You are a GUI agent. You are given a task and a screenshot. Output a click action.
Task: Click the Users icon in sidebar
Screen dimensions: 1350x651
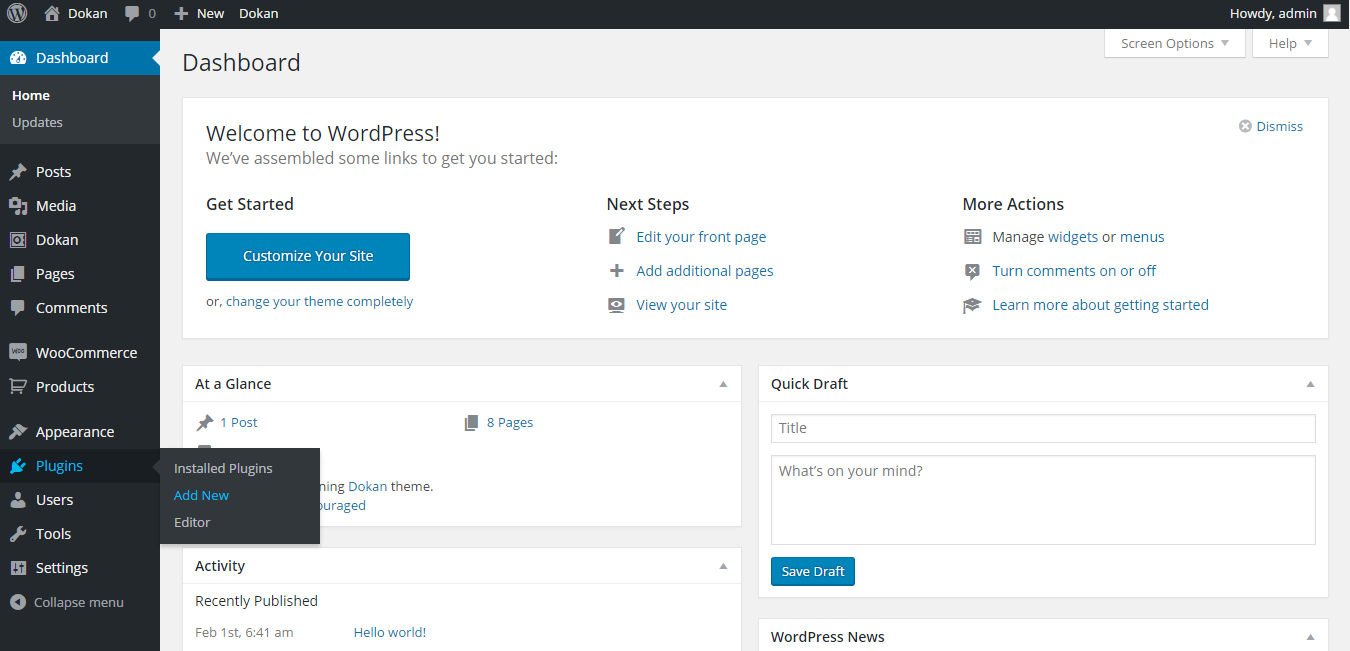[x=18, y=500]
